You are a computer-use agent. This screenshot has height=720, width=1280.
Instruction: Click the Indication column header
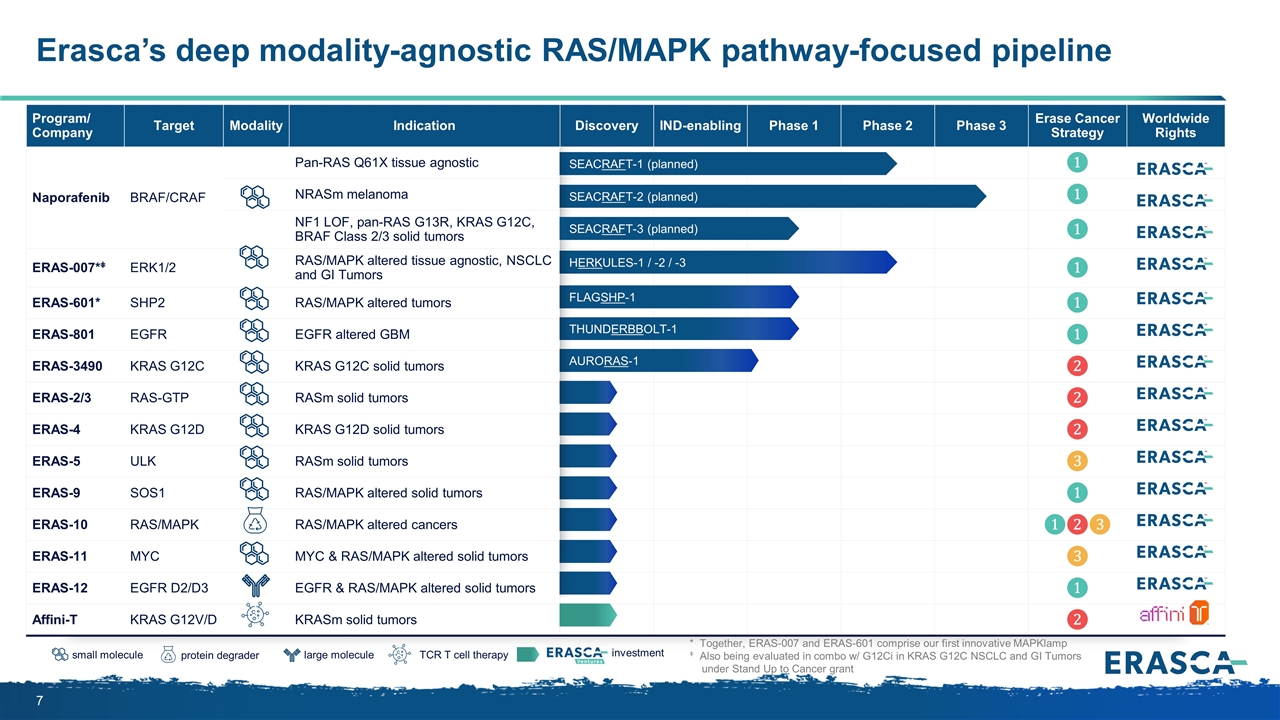pyautogui.click(x=424, y=125)
